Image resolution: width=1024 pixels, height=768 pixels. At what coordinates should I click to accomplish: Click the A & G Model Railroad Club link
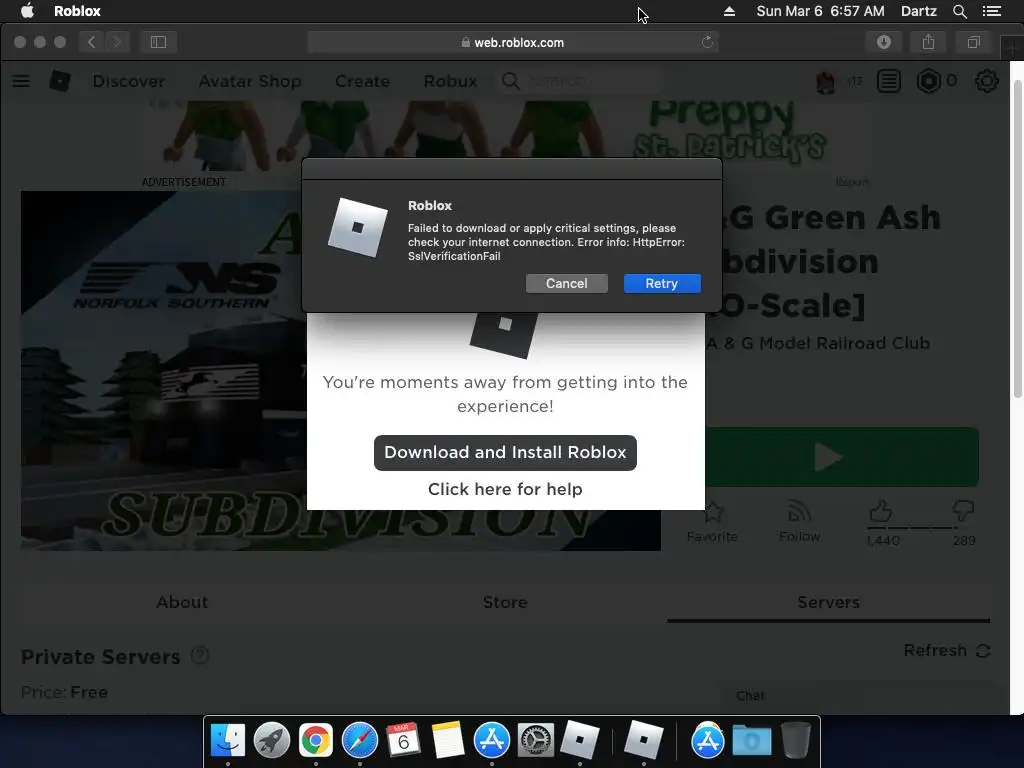(x=820, y=344)
